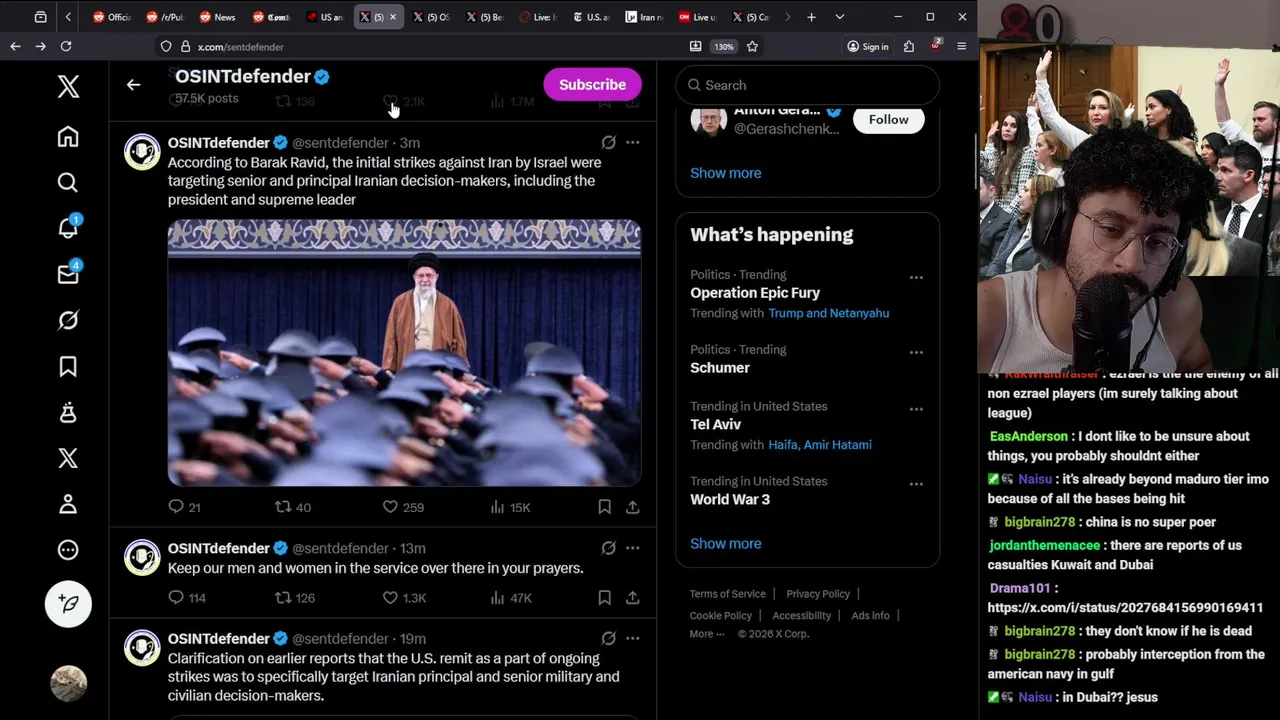Open Premium X icon in sidebar
The image size is (1280, 720).
68,458
